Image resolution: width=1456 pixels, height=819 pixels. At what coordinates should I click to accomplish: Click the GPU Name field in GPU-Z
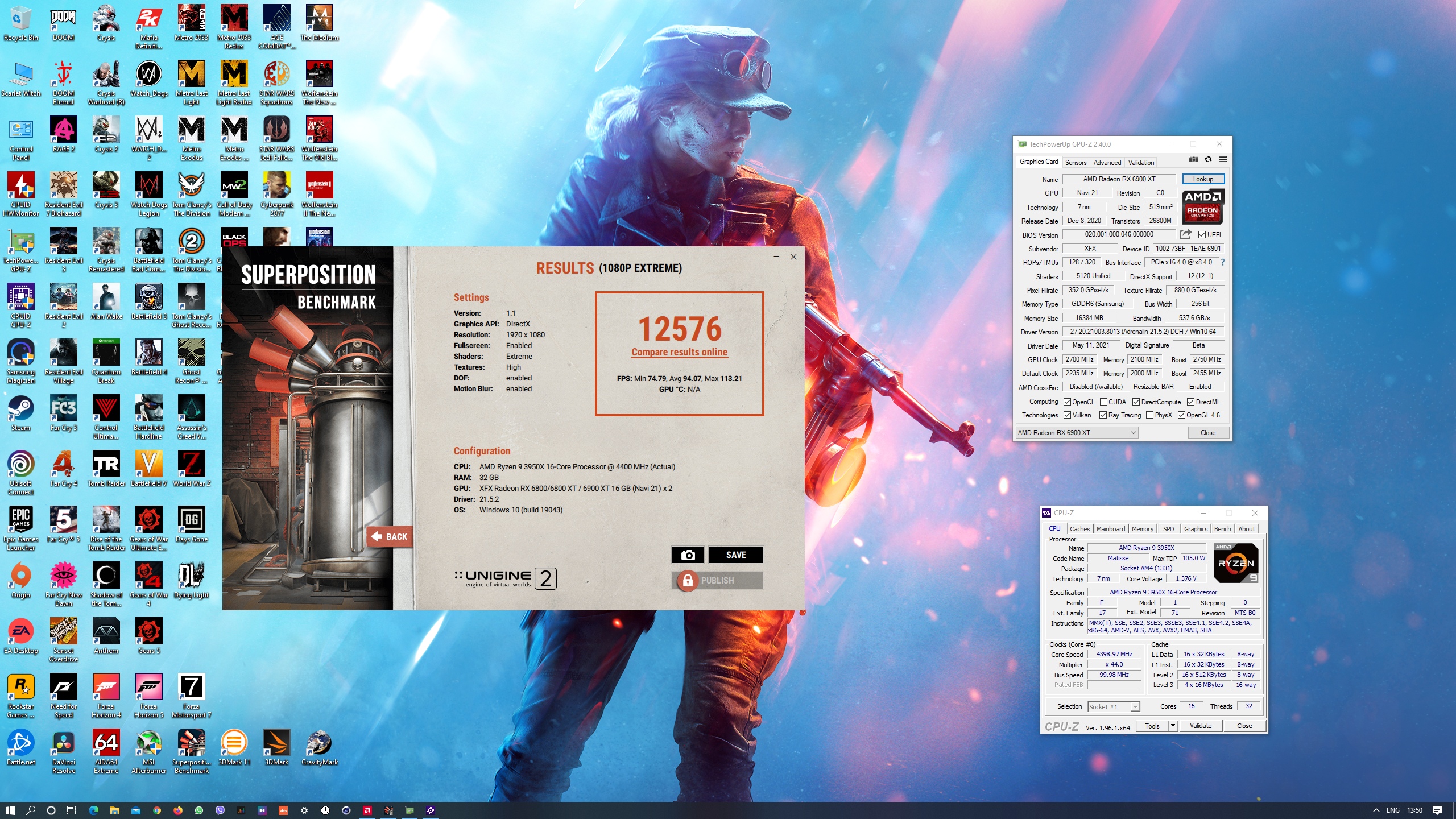click(x=1119, y=179)
